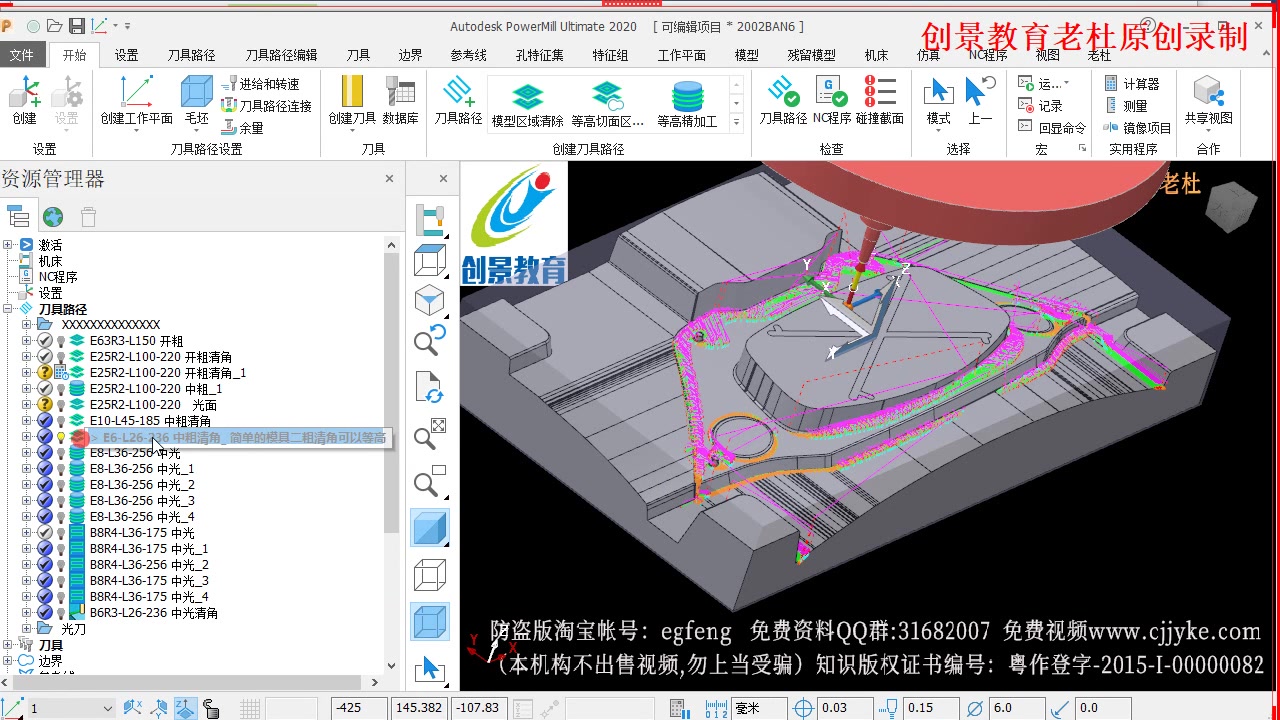Click the Open project folder icon
The image size is (1280, 720).
[54, 26]
